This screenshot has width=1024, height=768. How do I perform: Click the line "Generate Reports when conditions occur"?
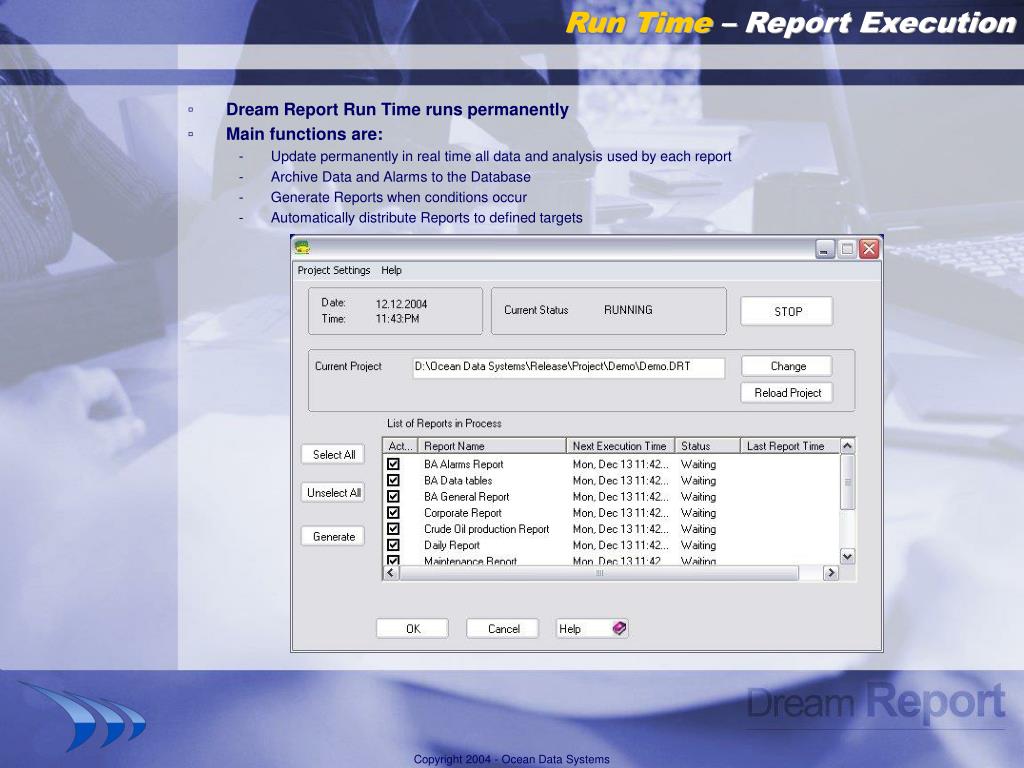pyautogui.click(x=398, y=197)
